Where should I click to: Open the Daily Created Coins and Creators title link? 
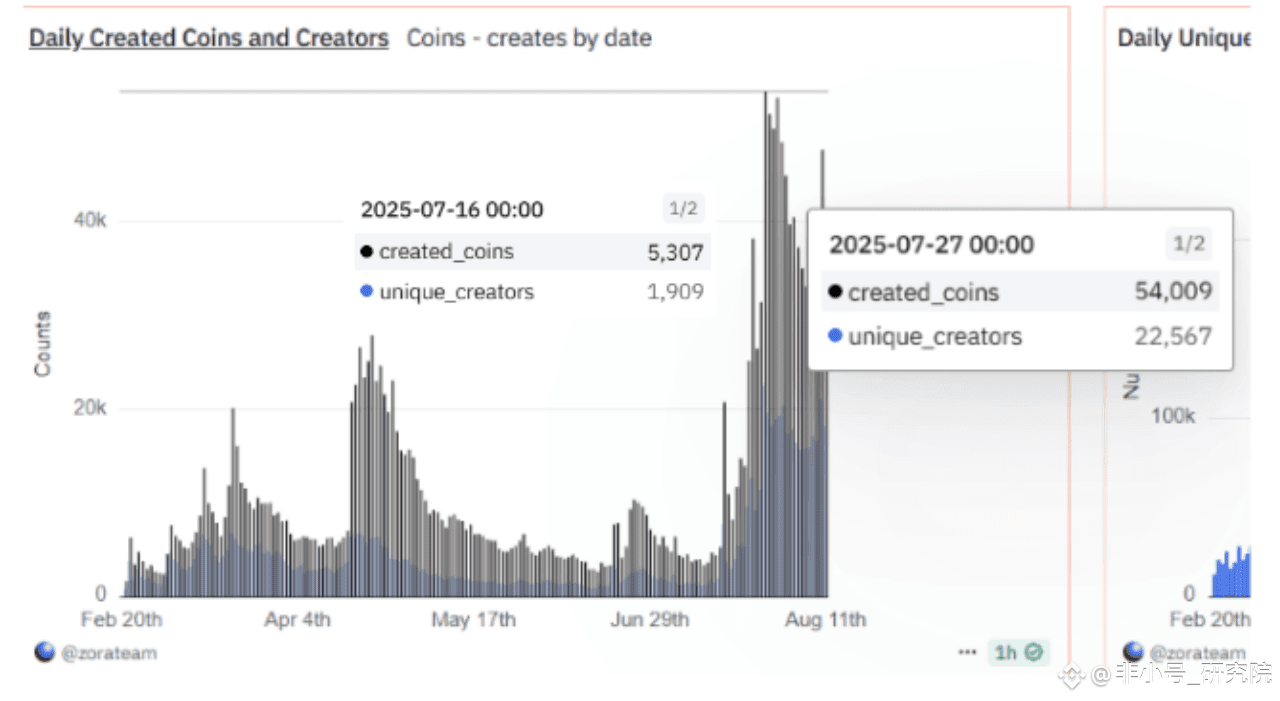click(208, 39)
